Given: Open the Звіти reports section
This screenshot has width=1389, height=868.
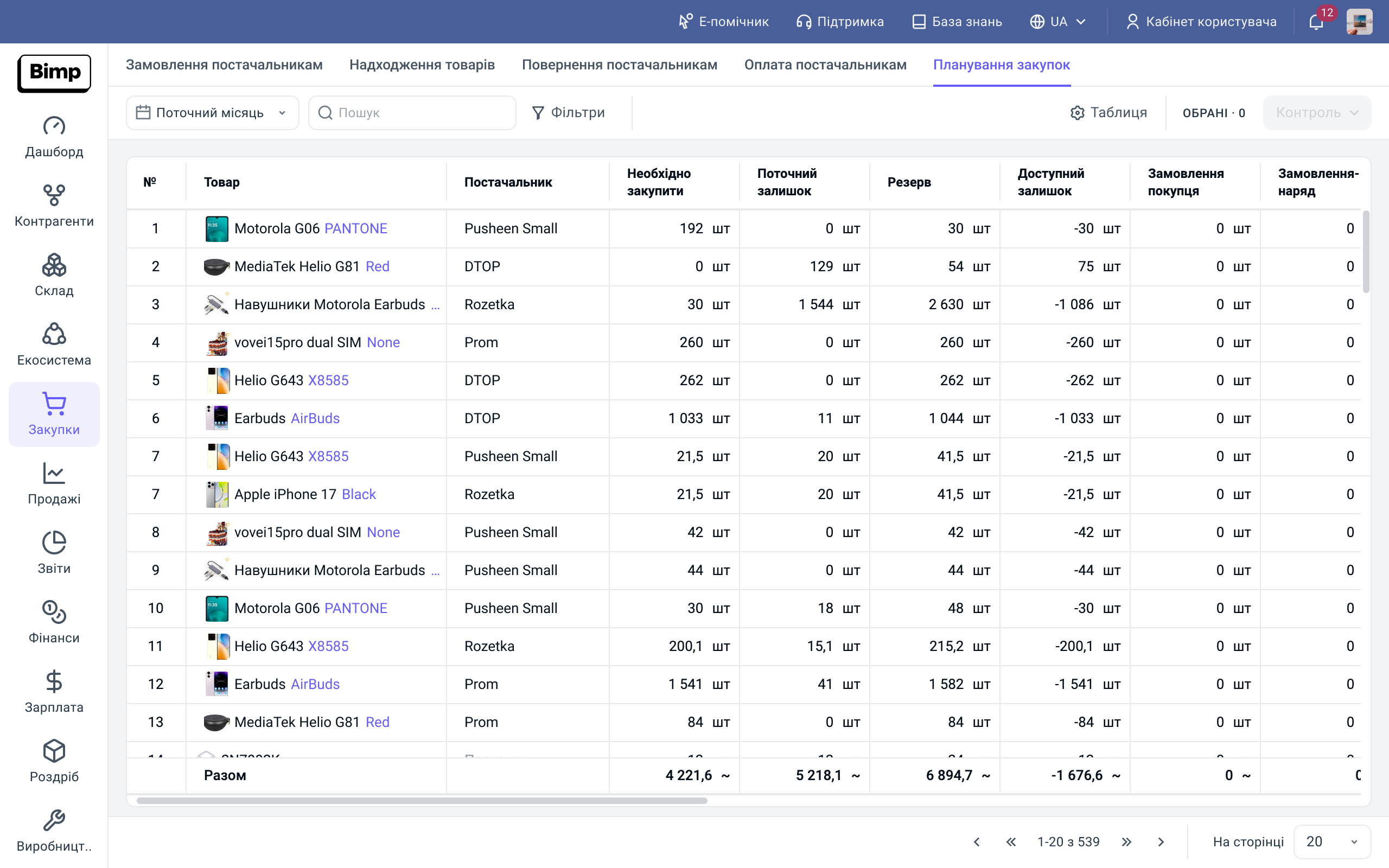Looking at the screenshot, I should coord(54,553).
